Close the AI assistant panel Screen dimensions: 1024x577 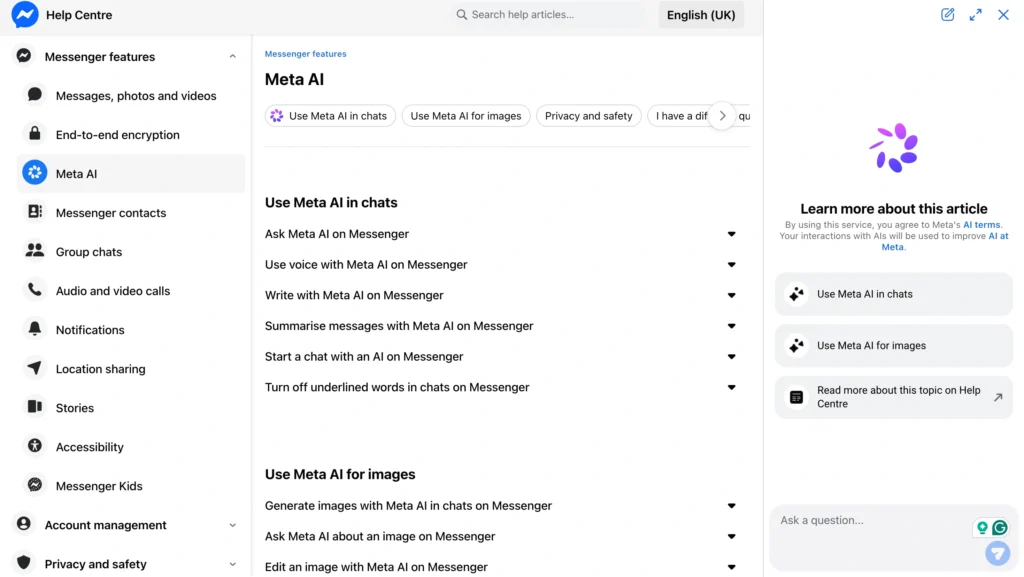pyautogui.click(x=1004, y=14)
